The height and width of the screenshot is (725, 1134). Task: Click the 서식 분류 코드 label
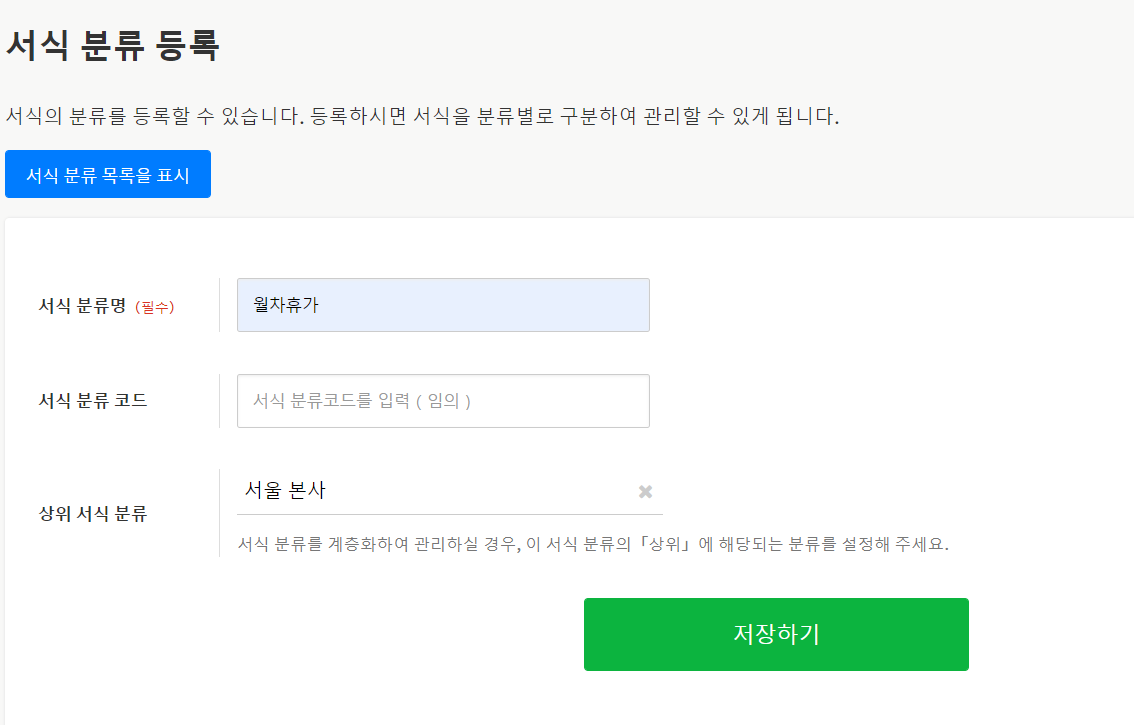coord(92,401)
